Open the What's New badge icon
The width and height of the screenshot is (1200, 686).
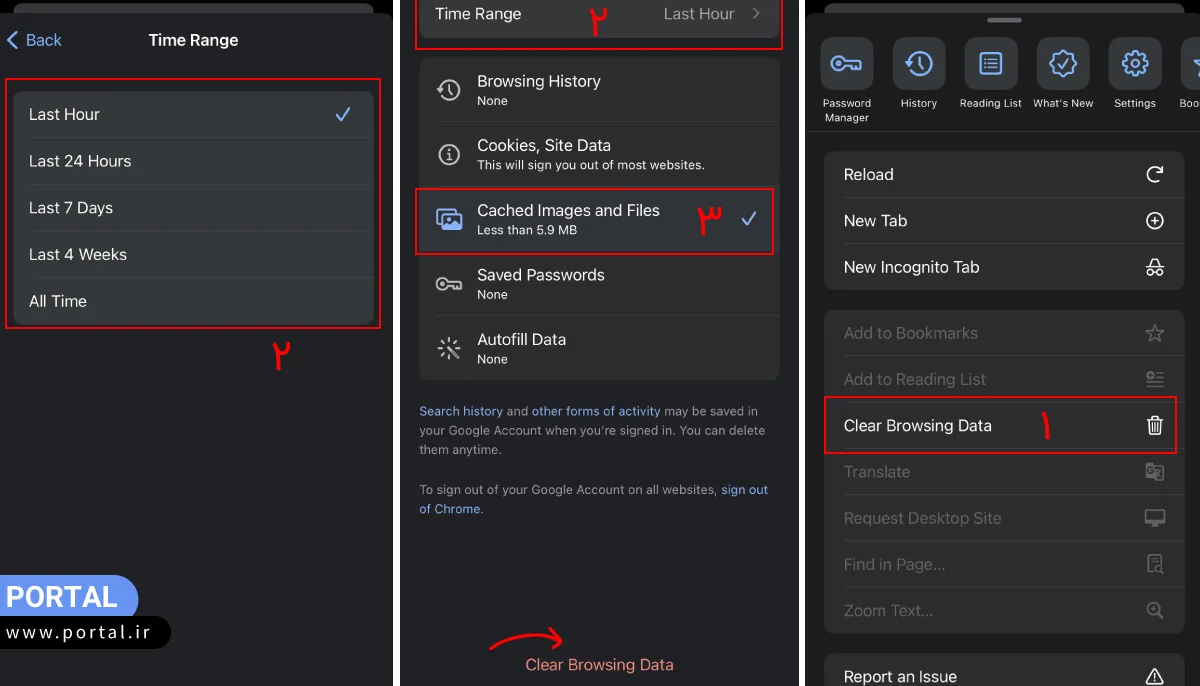pyautogui.click(x=1062, y=65)
